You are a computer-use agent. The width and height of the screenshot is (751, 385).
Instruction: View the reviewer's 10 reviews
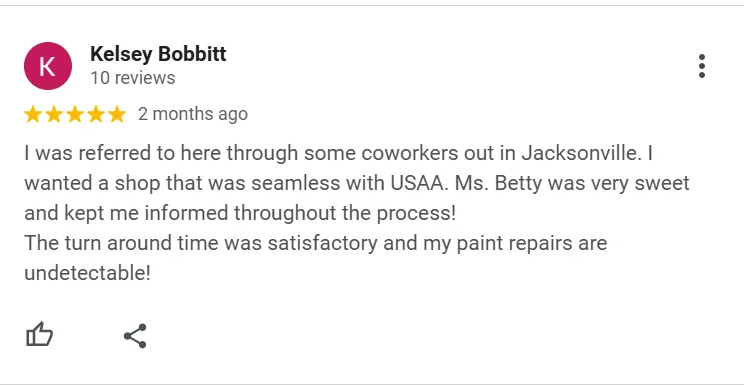(133, 78)
